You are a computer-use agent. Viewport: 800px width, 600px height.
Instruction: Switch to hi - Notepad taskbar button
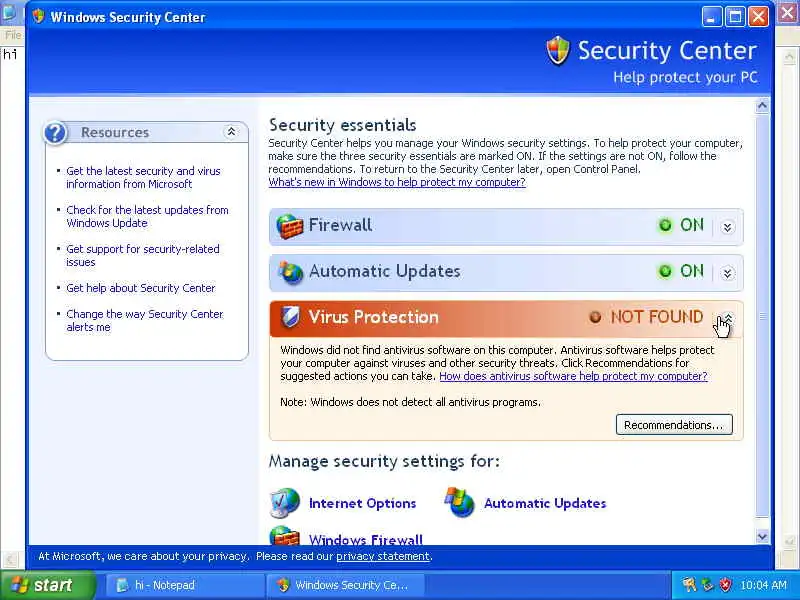pyautogui.click(x=184, y=585)
